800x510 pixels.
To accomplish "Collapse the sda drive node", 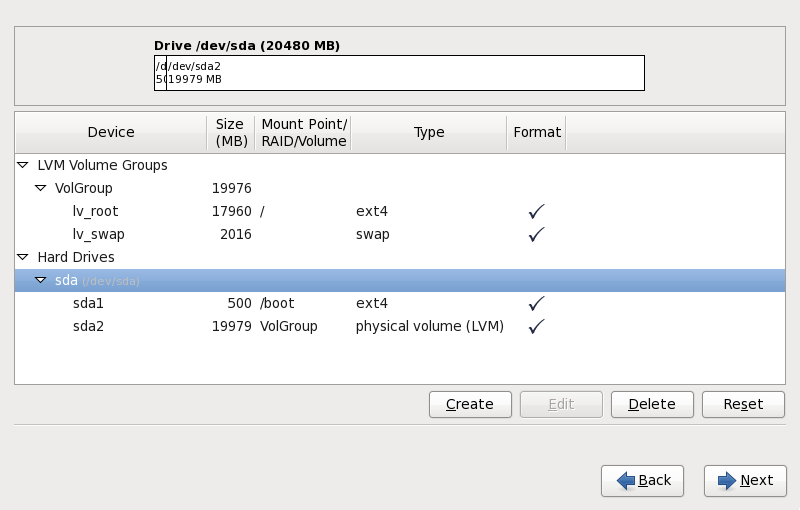I will tap(41, 280).
